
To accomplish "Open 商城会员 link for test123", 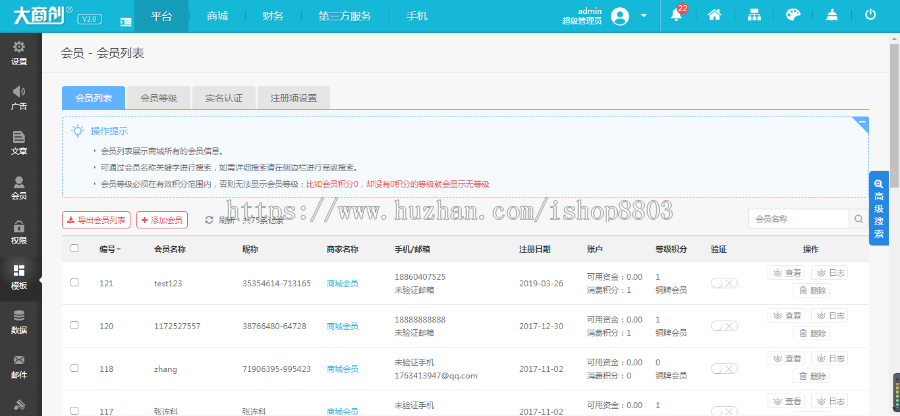I will (343, 283).
